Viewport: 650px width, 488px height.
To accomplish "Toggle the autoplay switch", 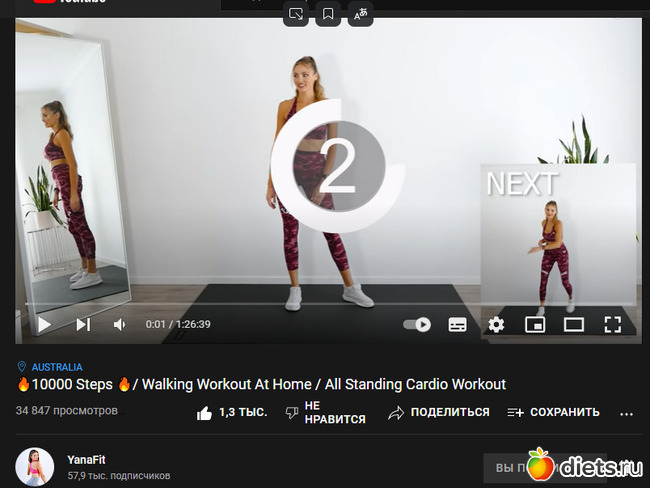I will click(417, 324).
